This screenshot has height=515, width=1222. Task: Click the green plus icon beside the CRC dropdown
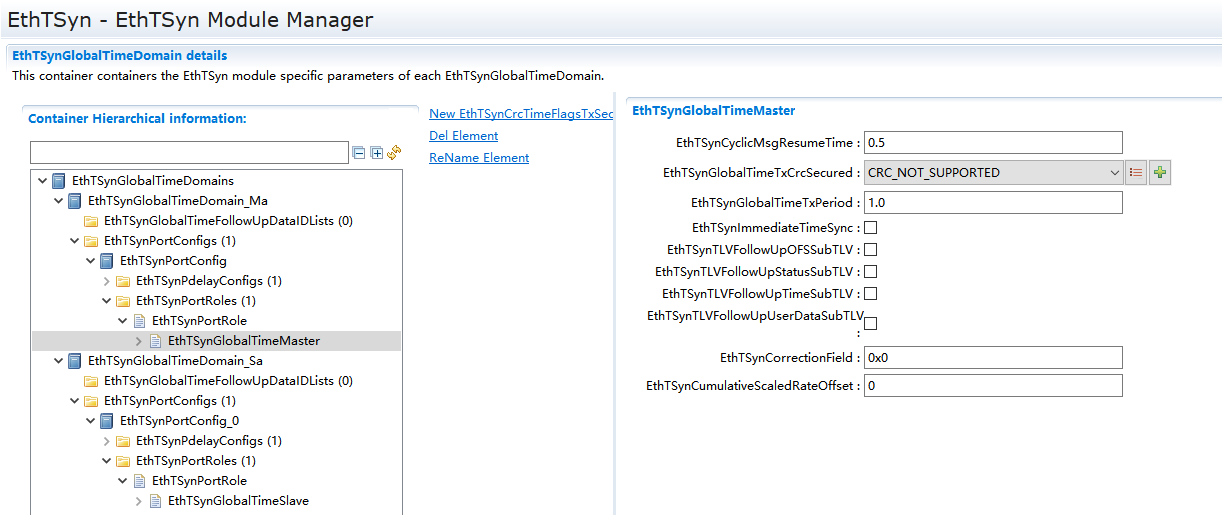1160,173
